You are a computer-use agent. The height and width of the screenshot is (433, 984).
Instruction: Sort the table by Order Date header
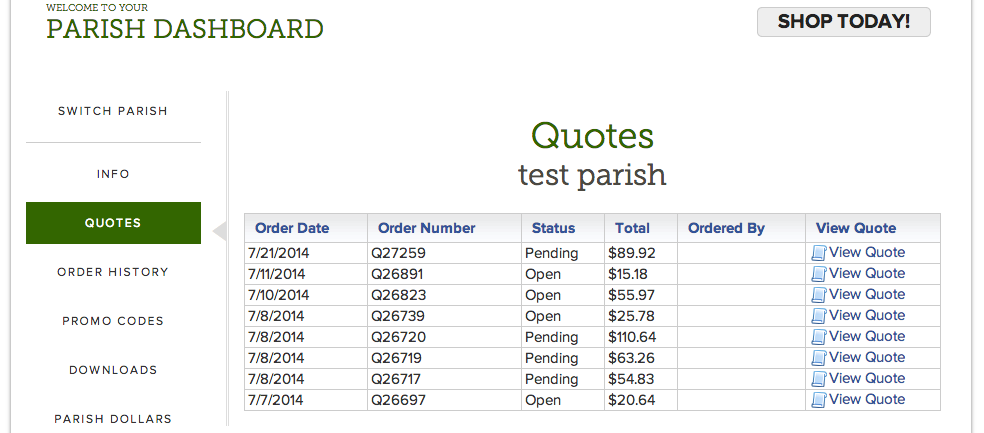[292, 228]
